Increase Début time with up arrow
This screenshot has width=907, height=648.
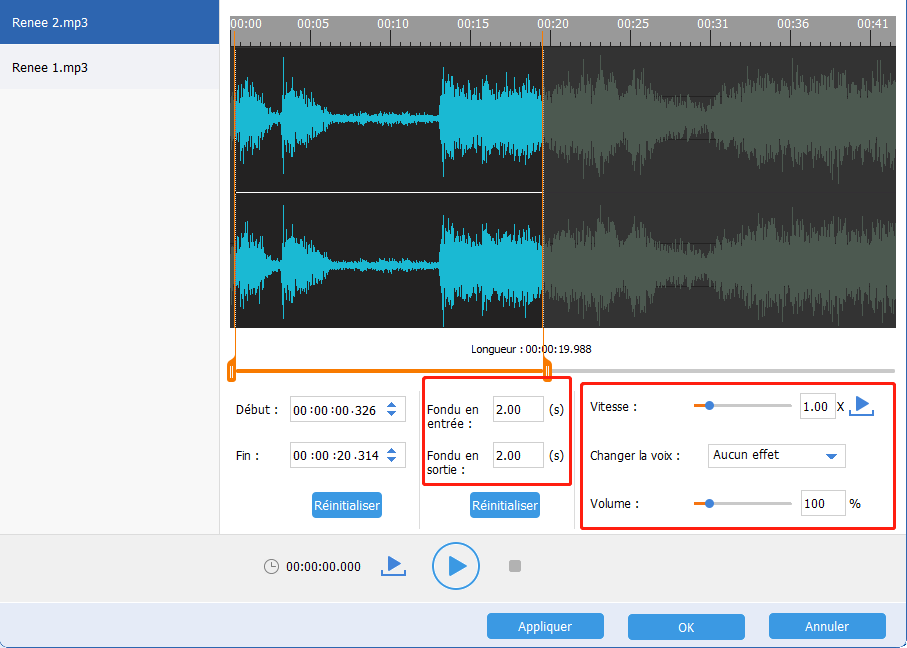(392, 405)
